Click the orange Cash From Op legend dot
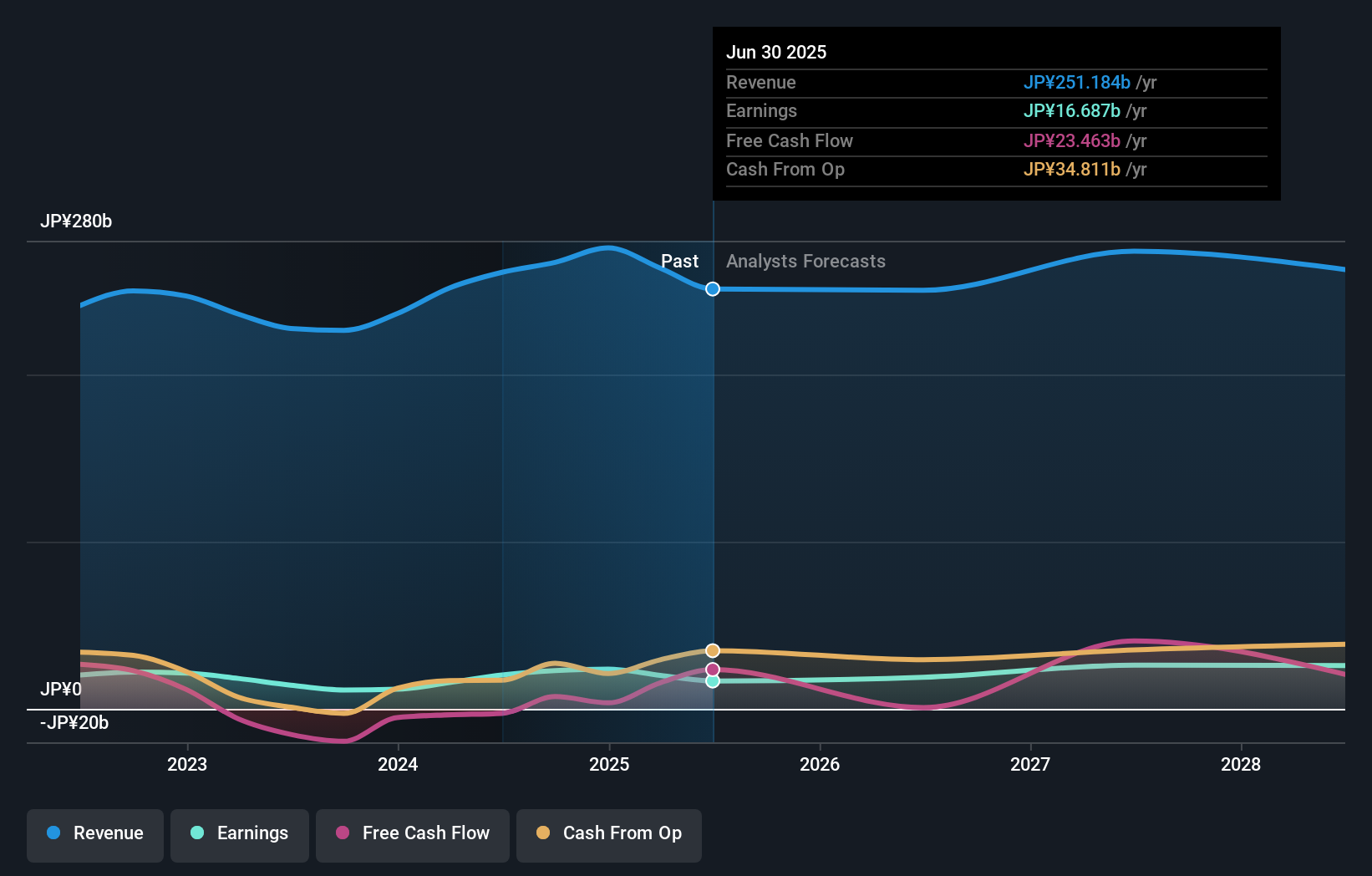1372x876 pixels. [543, 833]
